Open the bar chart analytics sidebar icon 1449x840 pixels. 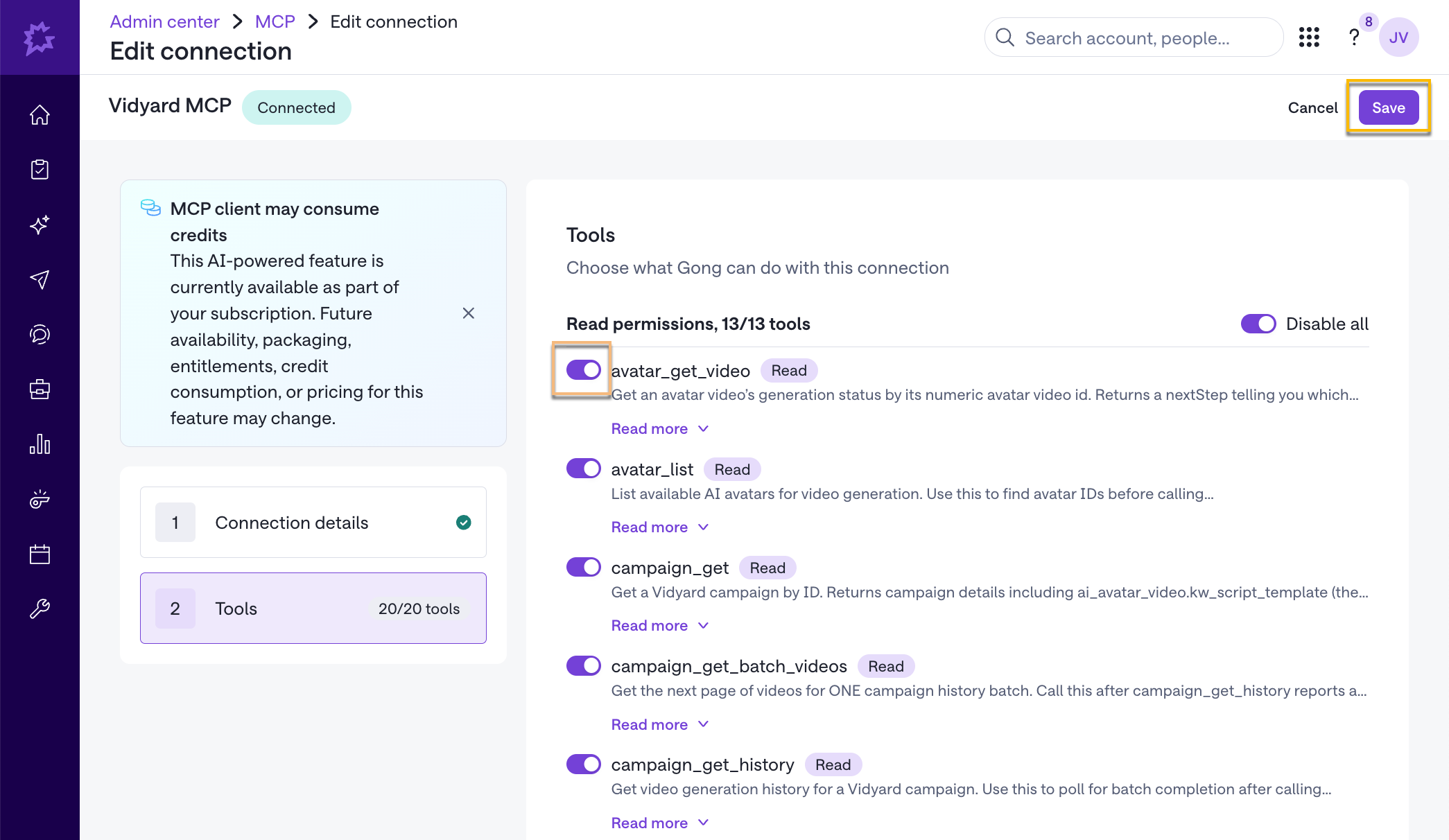tap(40, 444)
